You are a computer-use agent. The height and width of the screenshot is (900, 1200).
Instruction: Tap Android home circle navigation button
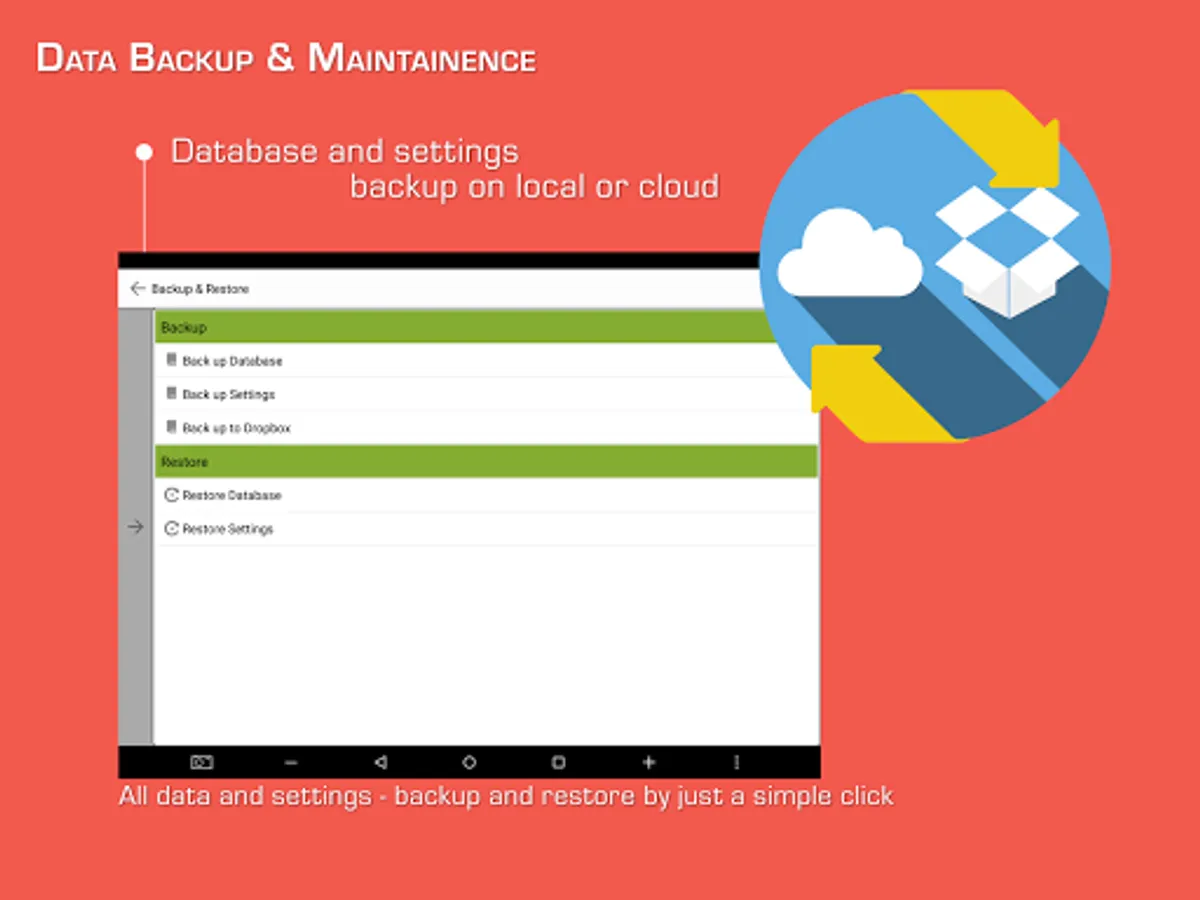469,762
